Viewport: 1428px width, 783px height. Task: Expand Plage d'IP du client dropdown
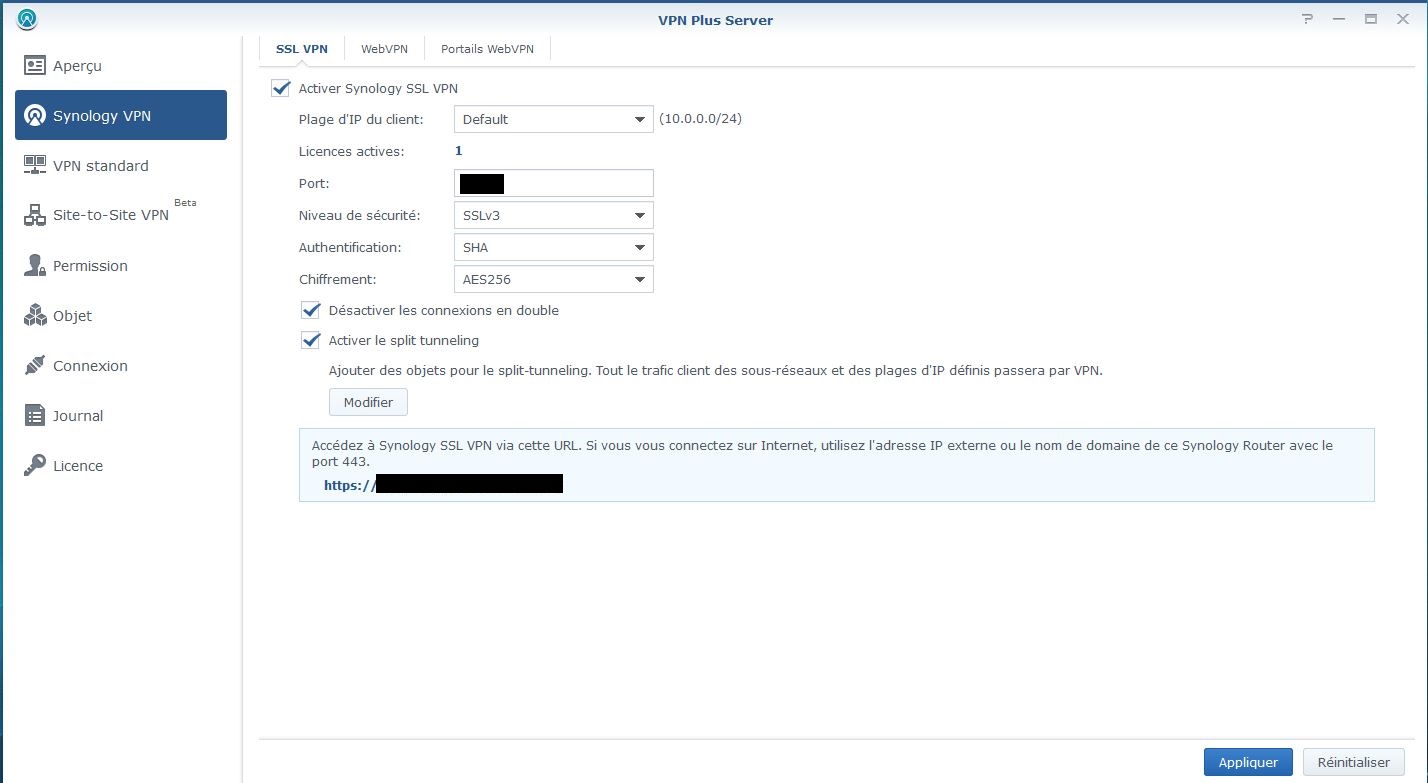pos(553,119)
